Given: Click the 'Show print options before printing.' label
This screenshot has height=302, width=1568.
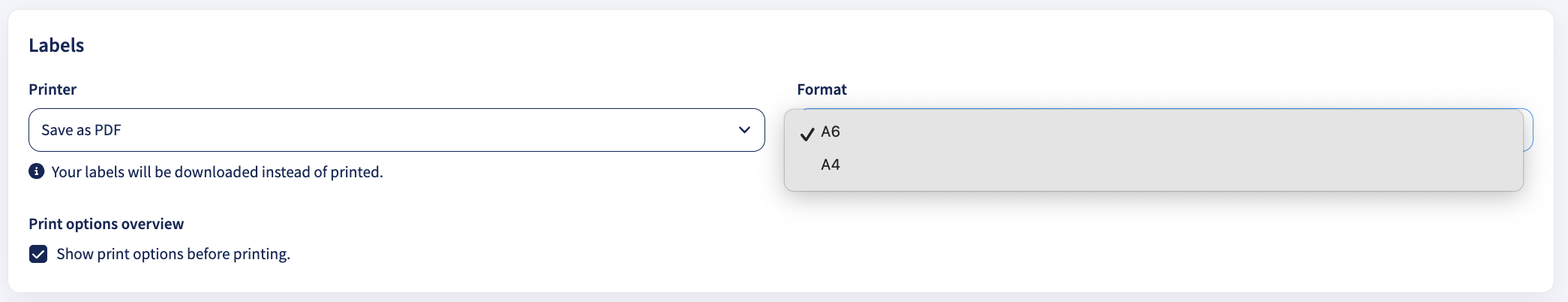Looking at the screenshot, I should pyautogui.click(x=173, y=254).
